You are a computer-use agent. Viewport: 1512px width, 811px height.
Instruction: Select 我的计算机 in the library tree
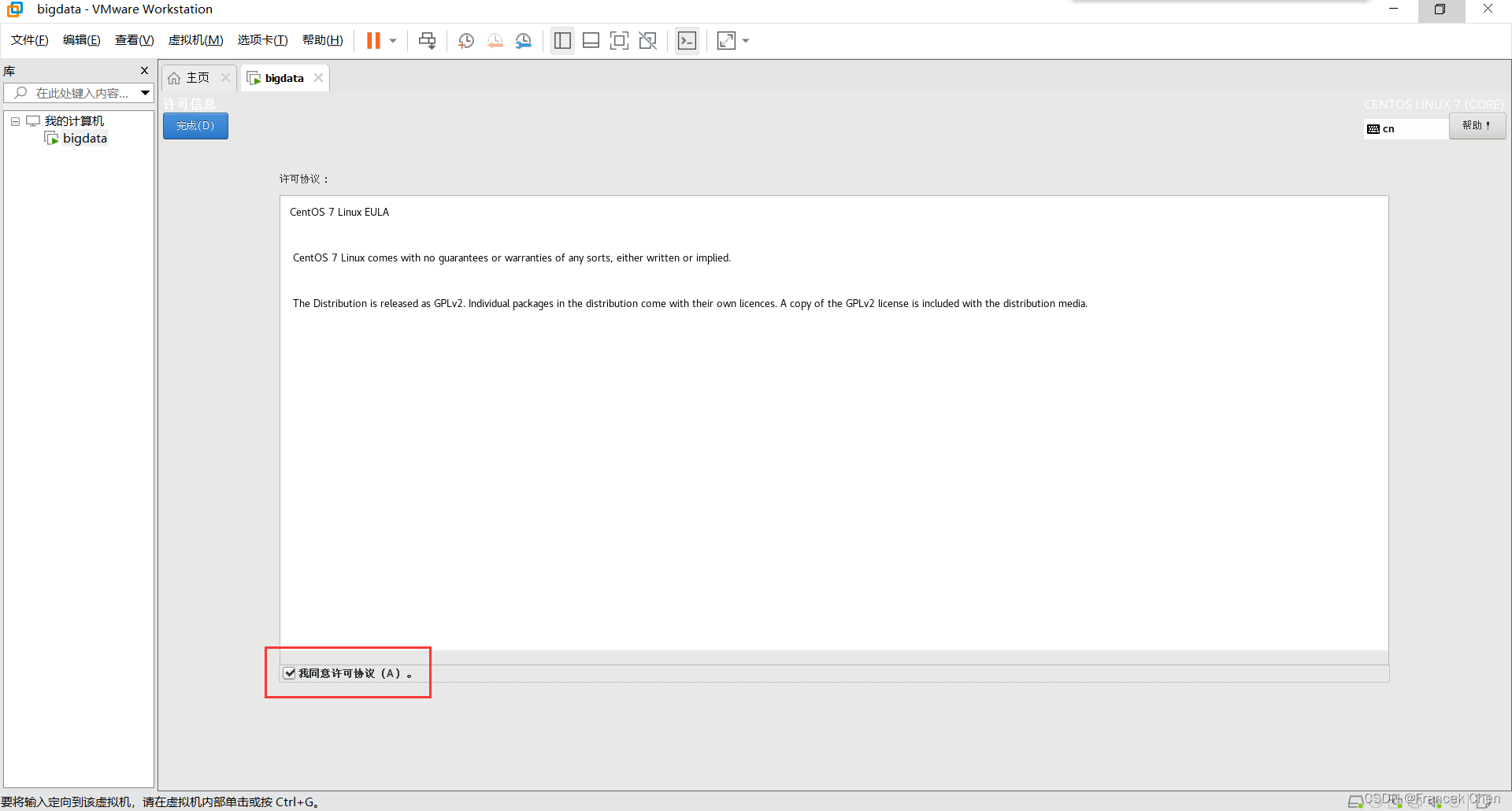74,120
